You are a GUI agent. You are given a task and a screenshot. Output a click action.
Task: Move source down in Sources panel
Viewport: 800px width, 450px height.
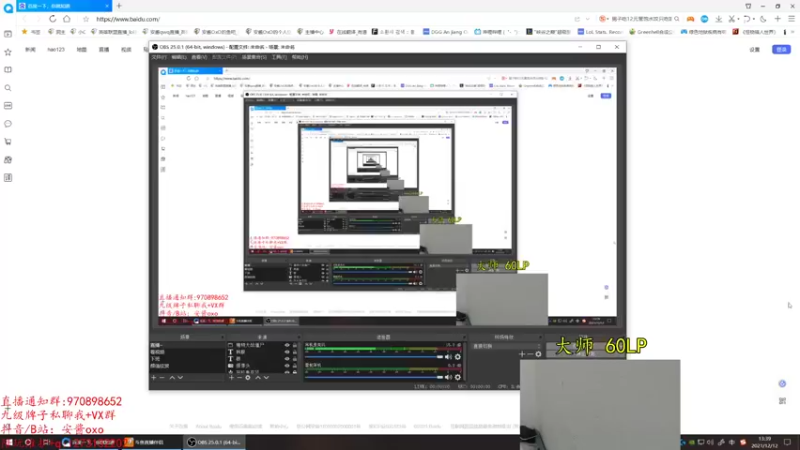click(x=266, y=378)
